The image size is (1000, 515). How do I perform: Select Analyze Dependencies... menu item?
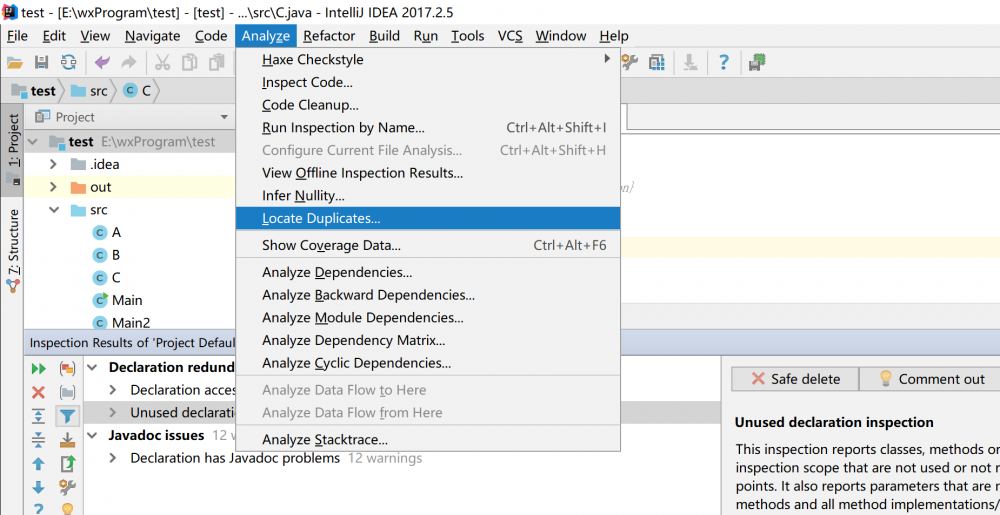(427, 273)
